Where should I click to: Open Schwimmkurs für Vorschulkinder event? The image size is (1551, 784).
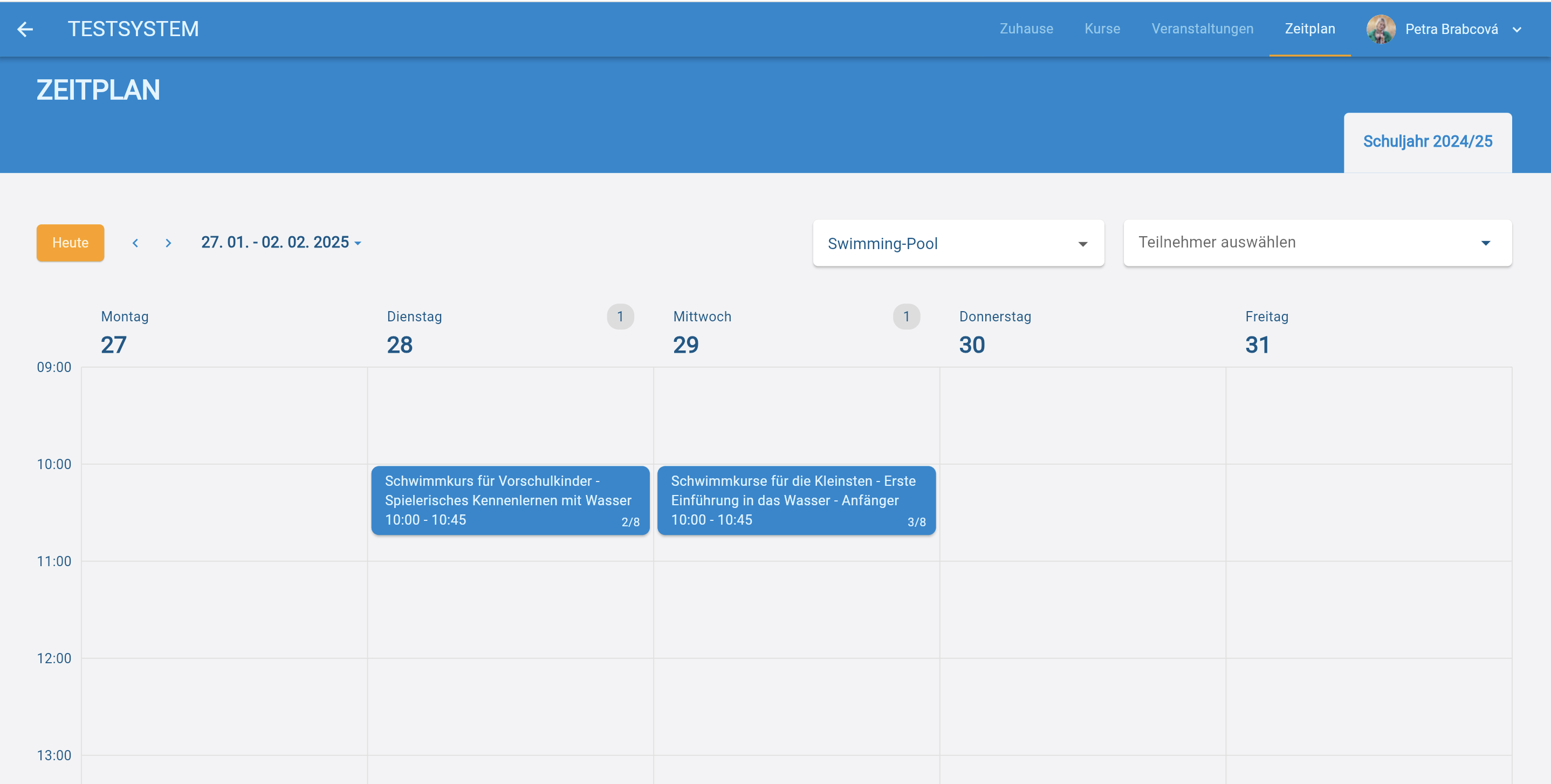click(510, 500)
